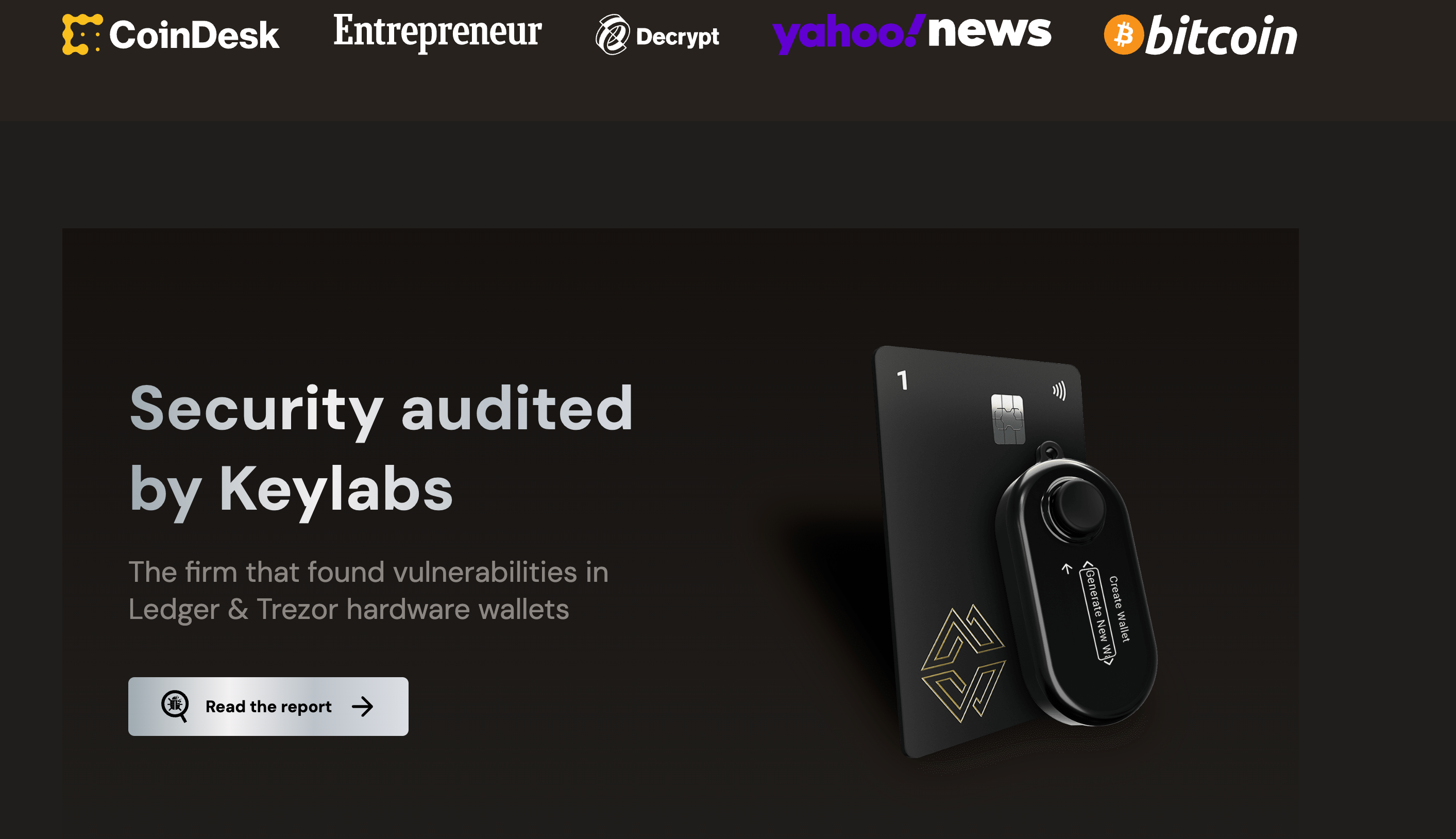Screen dimensions: 1456x839
Task: Click the gold logo on the black card
Action: 963,663
